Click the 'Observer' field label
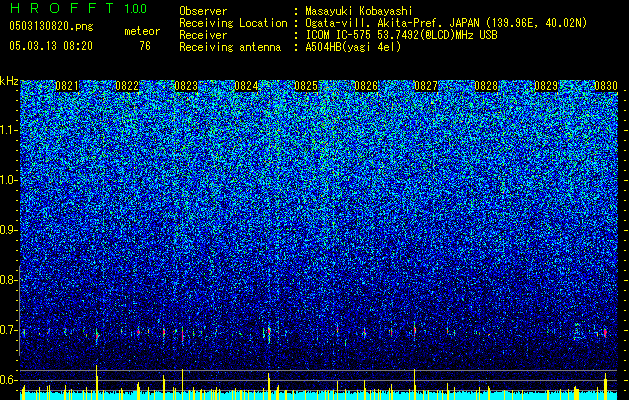Viewport: 629px width, 400px height. point(203,11)
